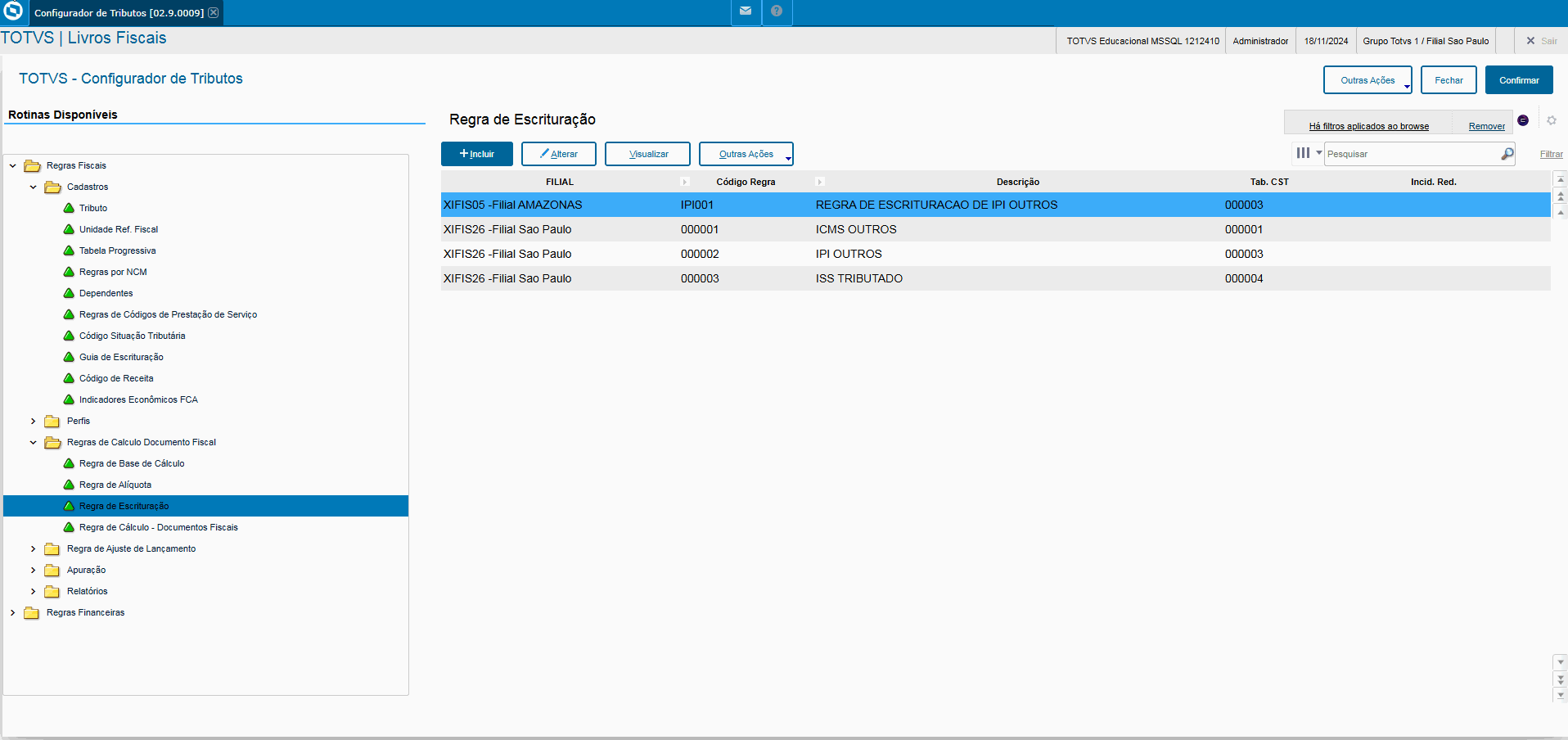
Task: Click the Tab. CST column header
Action: tap(1269, 182)
